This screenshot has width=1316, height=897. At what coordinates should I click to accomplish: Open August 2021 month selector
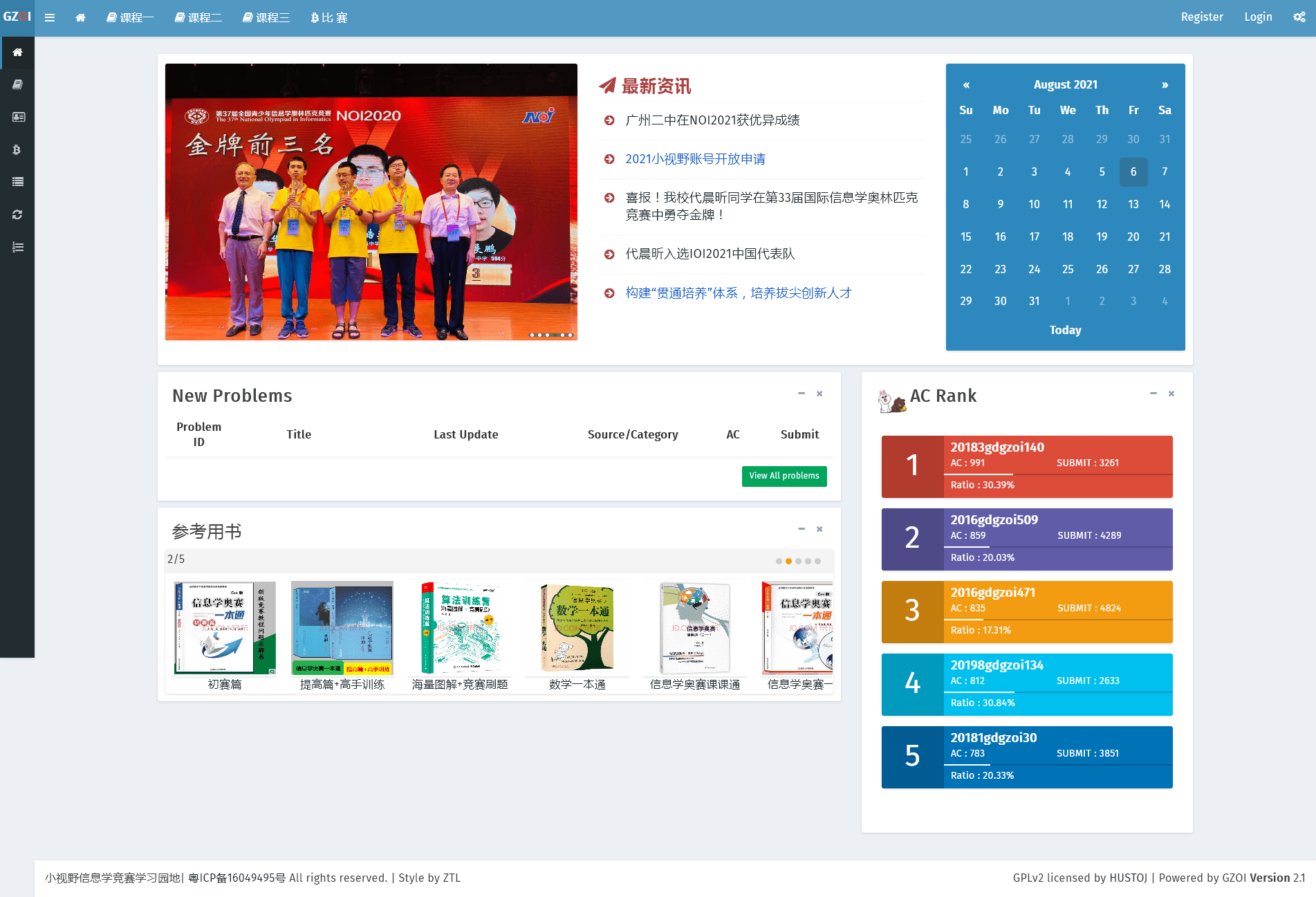[1065, 85]
